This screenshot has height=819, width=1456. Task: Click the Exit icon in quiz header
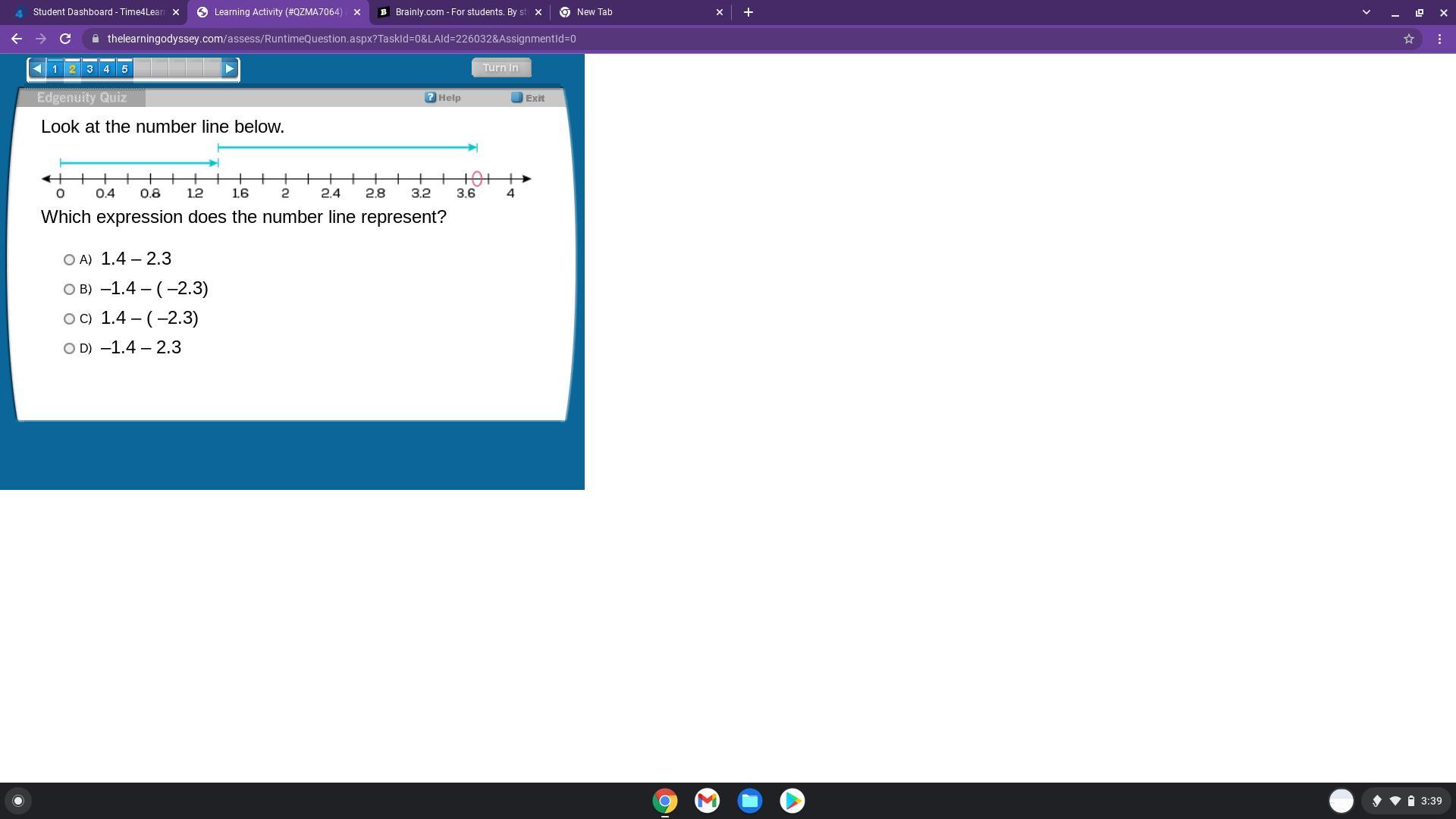pyautogui.click(x=516, y=98)
